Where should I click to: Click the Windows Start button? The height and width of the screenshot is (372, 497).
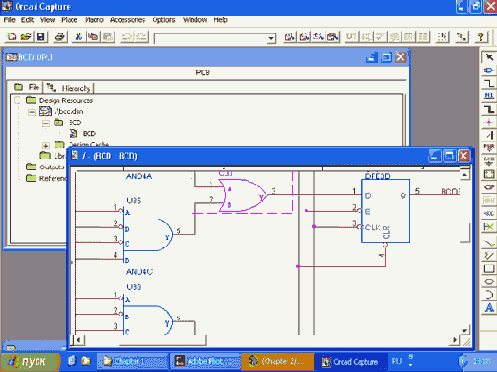tap(30, 362)
